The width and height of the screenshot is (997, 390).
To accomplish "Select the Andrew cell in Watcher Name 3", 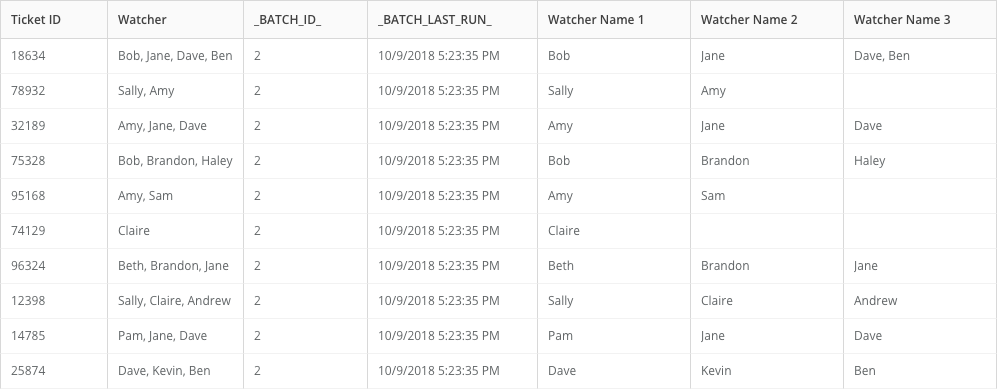I will click(x=920, y=301).
